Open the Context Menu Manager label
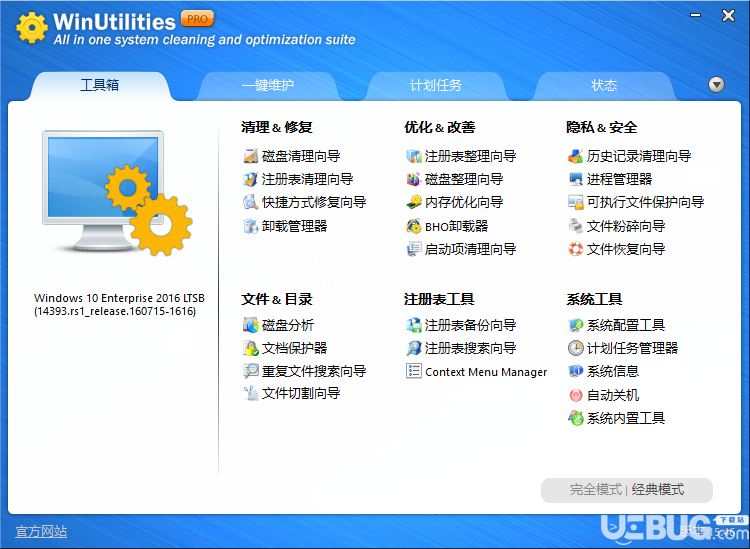Image resolution: width=750 pixels, height=549 pixels. click(486, 372)
